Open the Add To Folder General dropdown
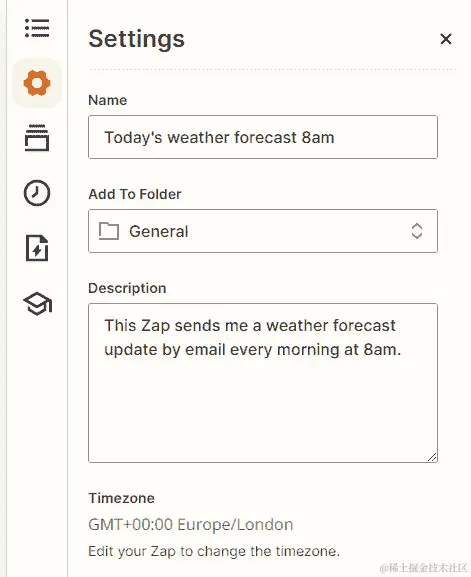 (x=263, y=231)
